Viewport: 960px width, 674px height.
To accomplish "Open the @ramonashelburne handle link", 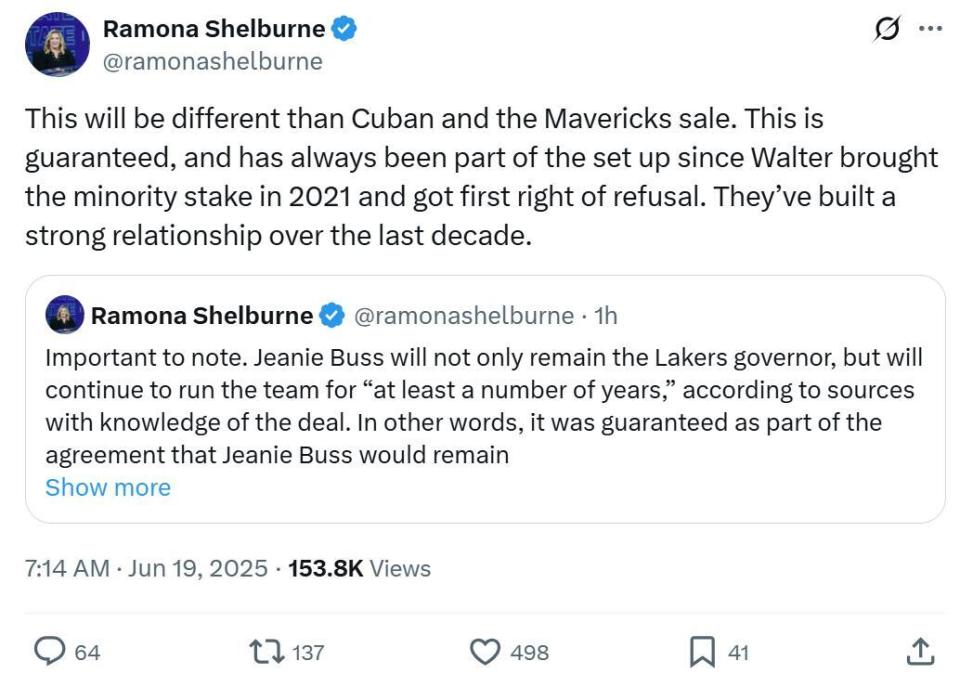I will click(213, 62).
